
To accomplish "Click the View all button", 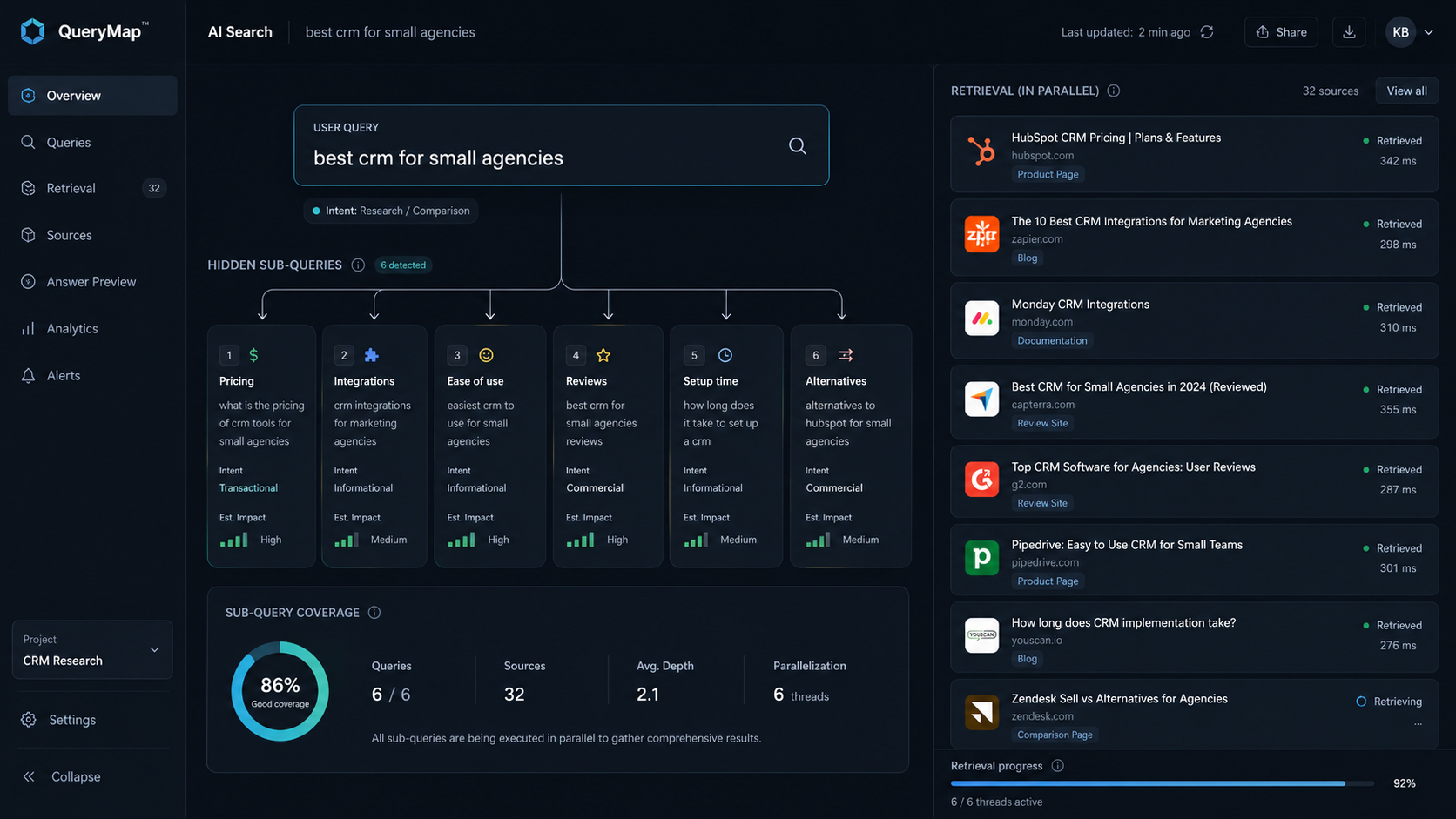I will tap(1406, 91).
